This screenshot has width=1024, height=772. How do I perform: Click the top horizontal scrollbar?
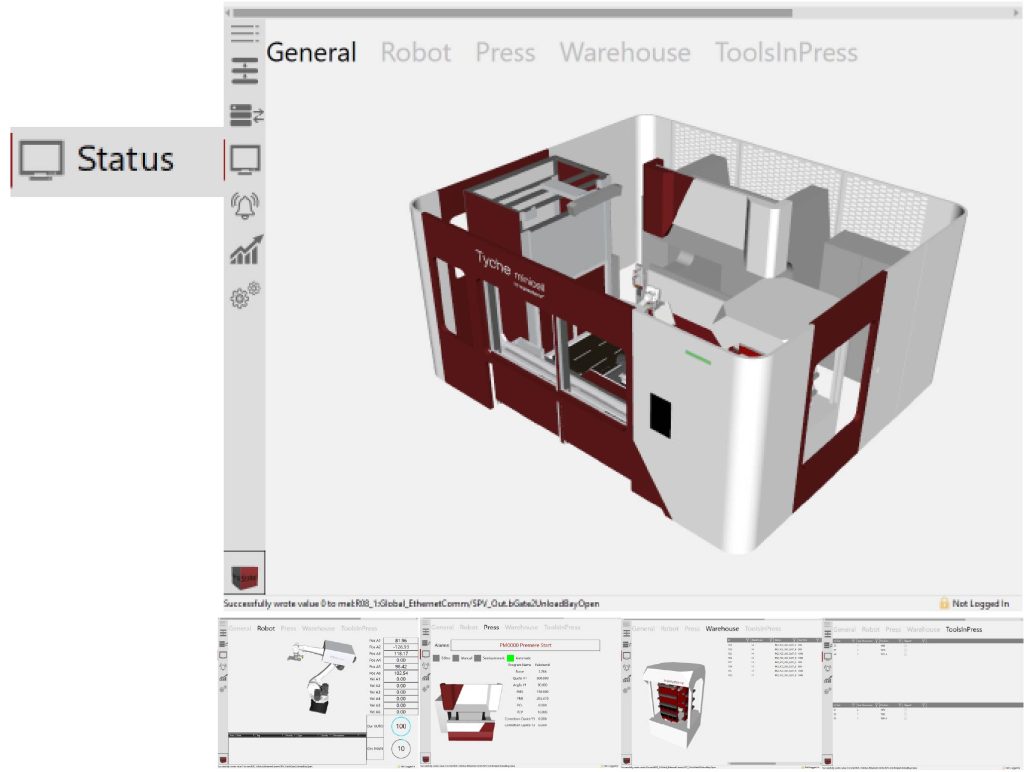tap(512, 13)
